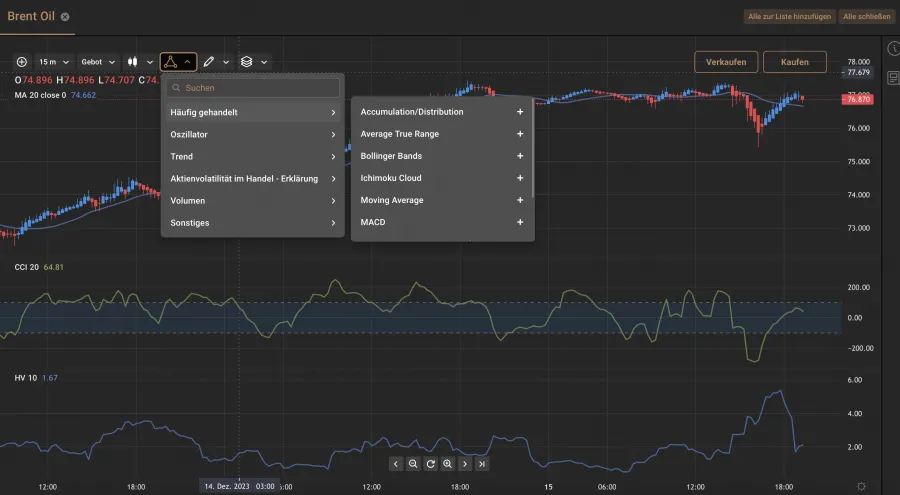
Task: Expand the Oszillator indicator category
Action: tap(252, 134)
